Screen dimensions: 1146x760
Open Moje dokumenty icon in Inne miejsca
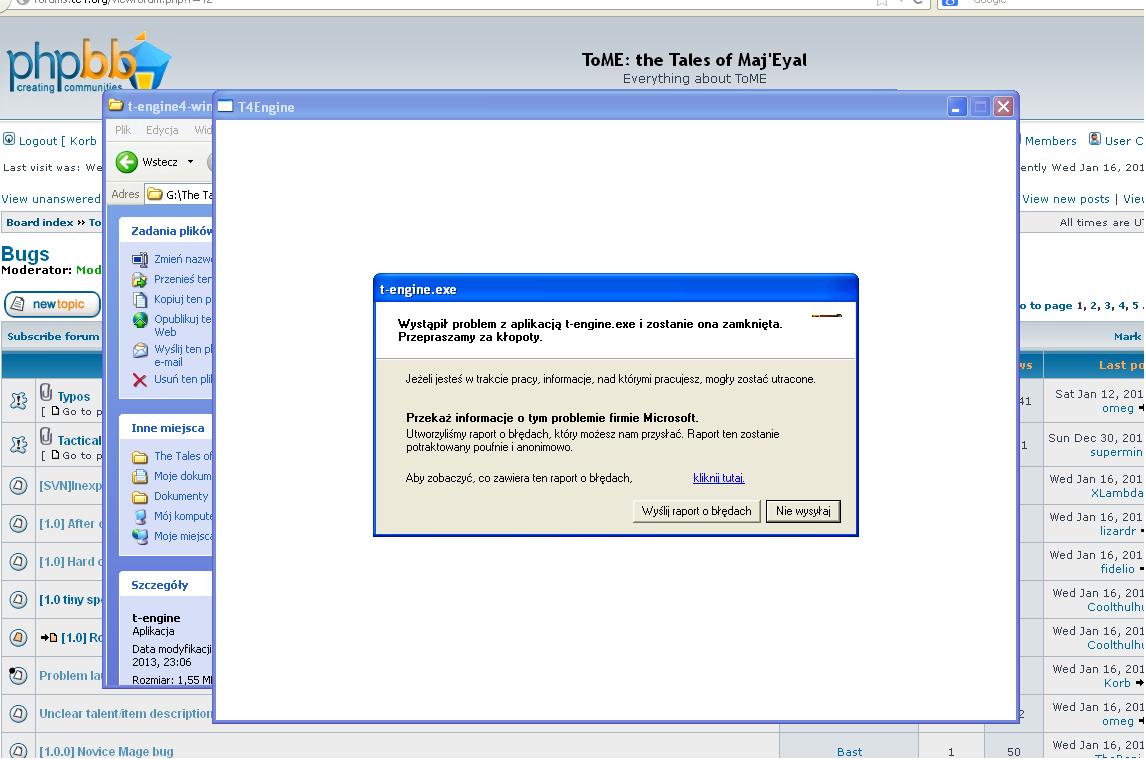pos(140,476)
